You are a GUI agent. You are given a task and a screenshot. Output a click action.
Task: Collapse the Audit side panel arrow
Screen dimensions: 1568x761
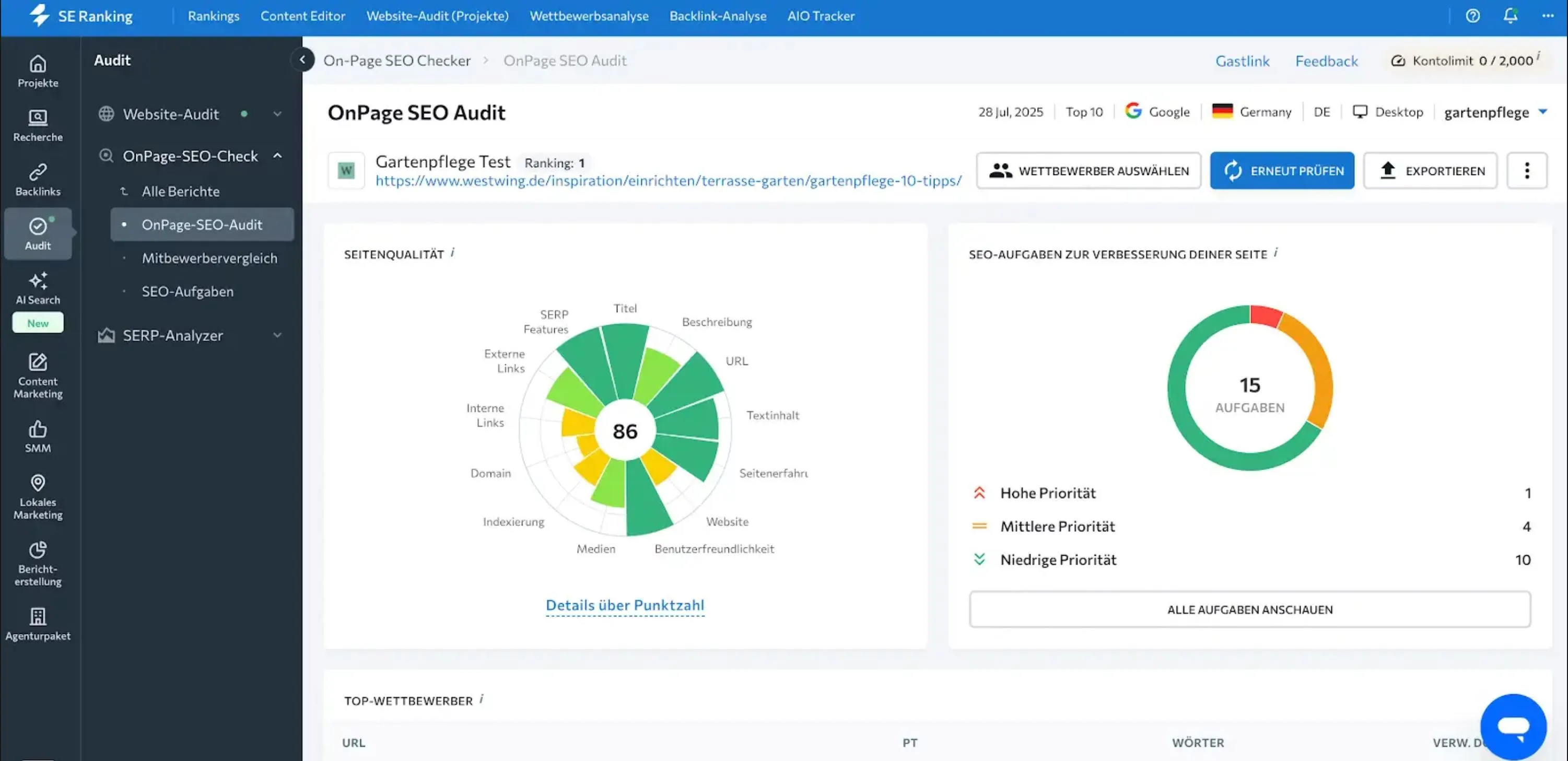pyautogui.click(x=302, y=60)
